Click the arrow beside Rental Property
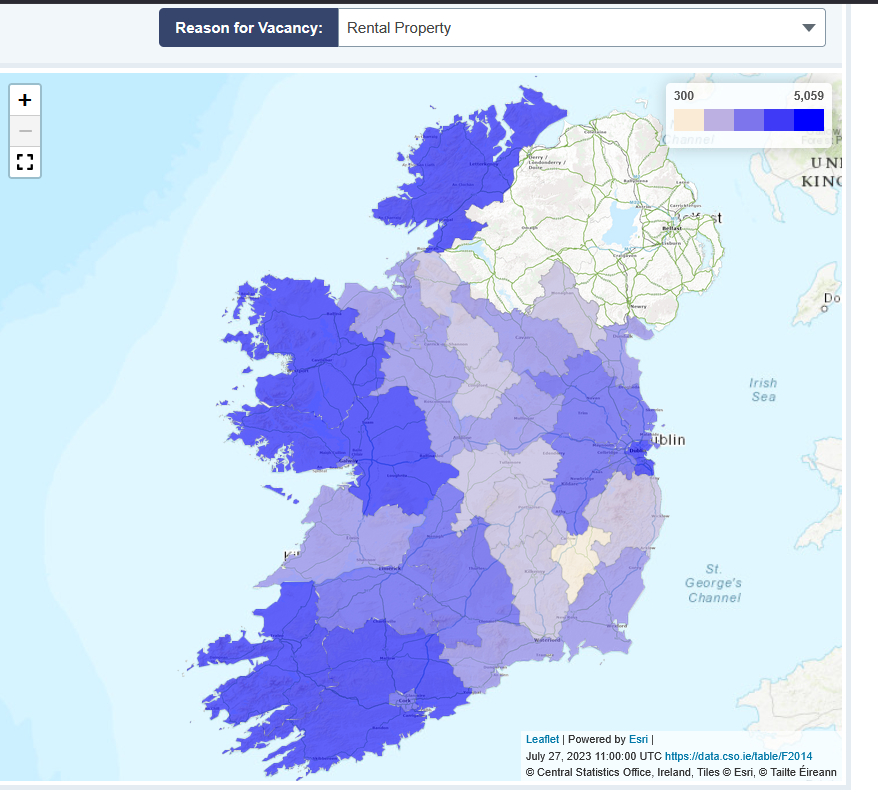The width and height of the screenshot is (878, 800). click(x=809, y=28)
